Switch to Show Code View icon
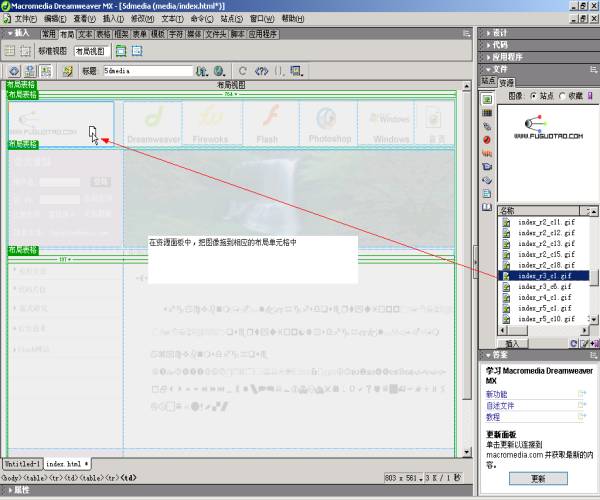 (14, 71)
